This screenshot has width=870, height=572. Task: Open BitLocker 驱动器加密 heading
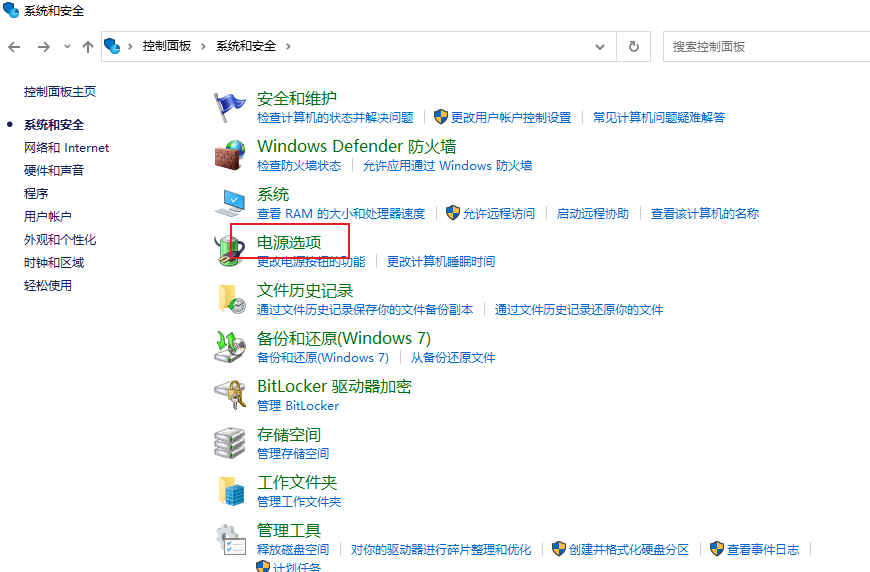click(x=334, y=387)
